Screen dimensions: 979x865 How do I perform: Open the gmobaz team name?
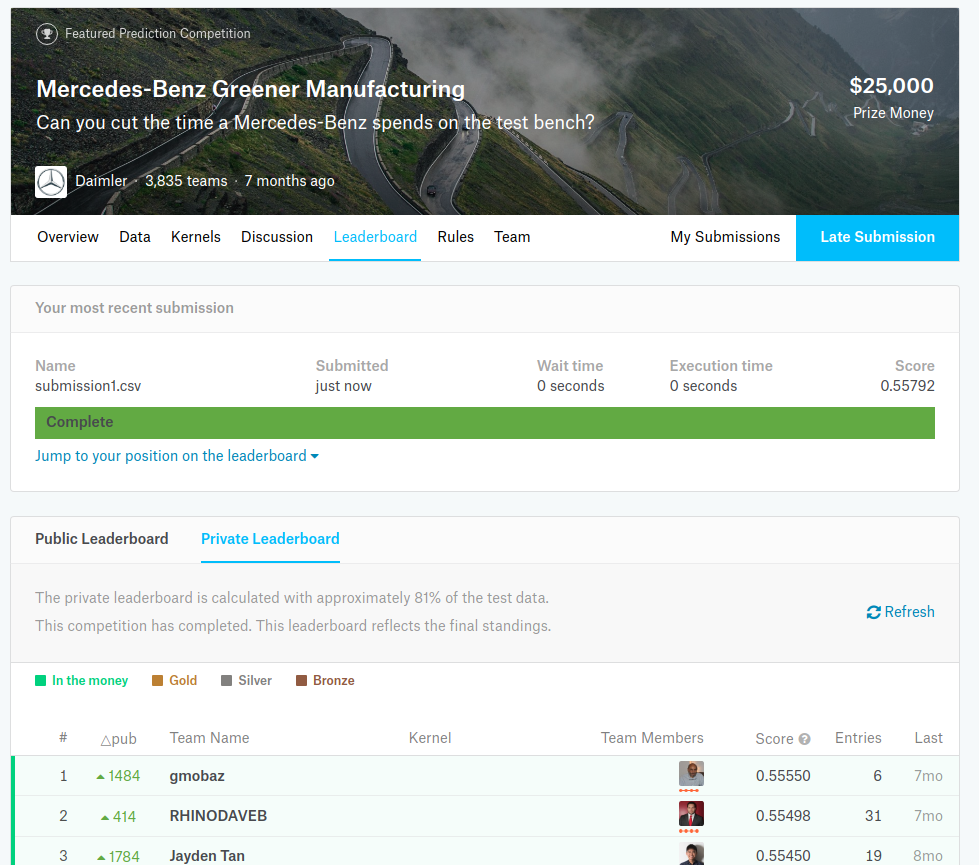click(x=197, y=776)
